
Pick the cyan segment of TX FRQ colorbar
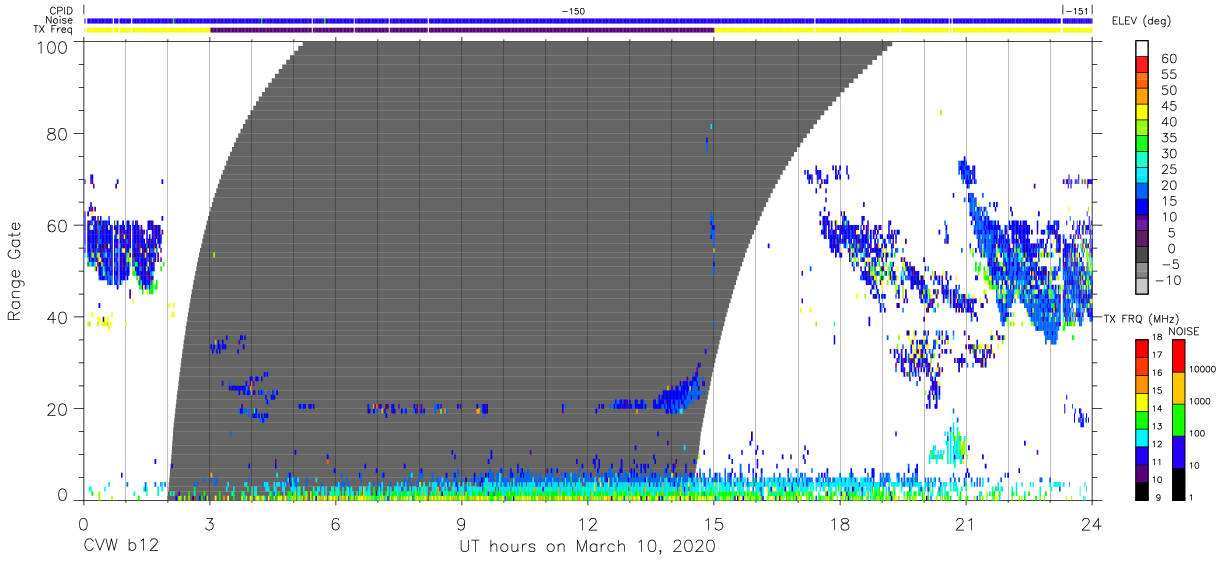click(1143, 436)
